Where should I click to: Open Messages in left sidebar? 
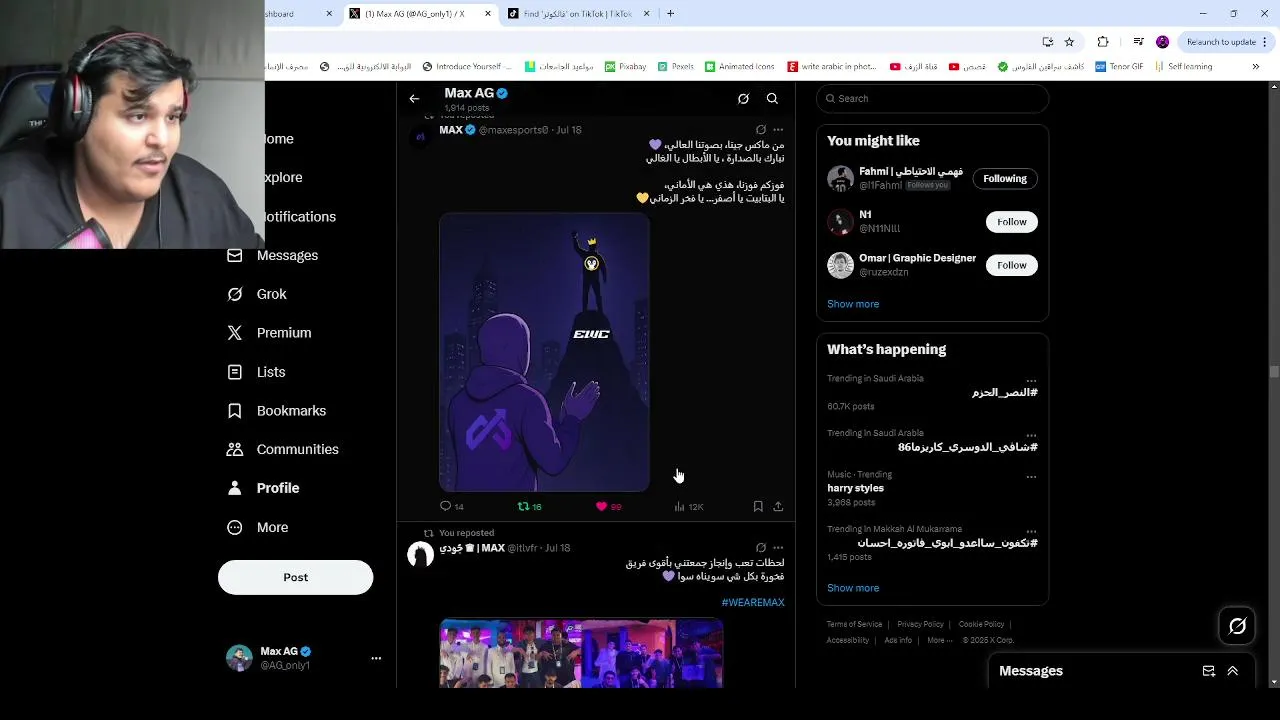pyautogui.click(x=273, y=255)
